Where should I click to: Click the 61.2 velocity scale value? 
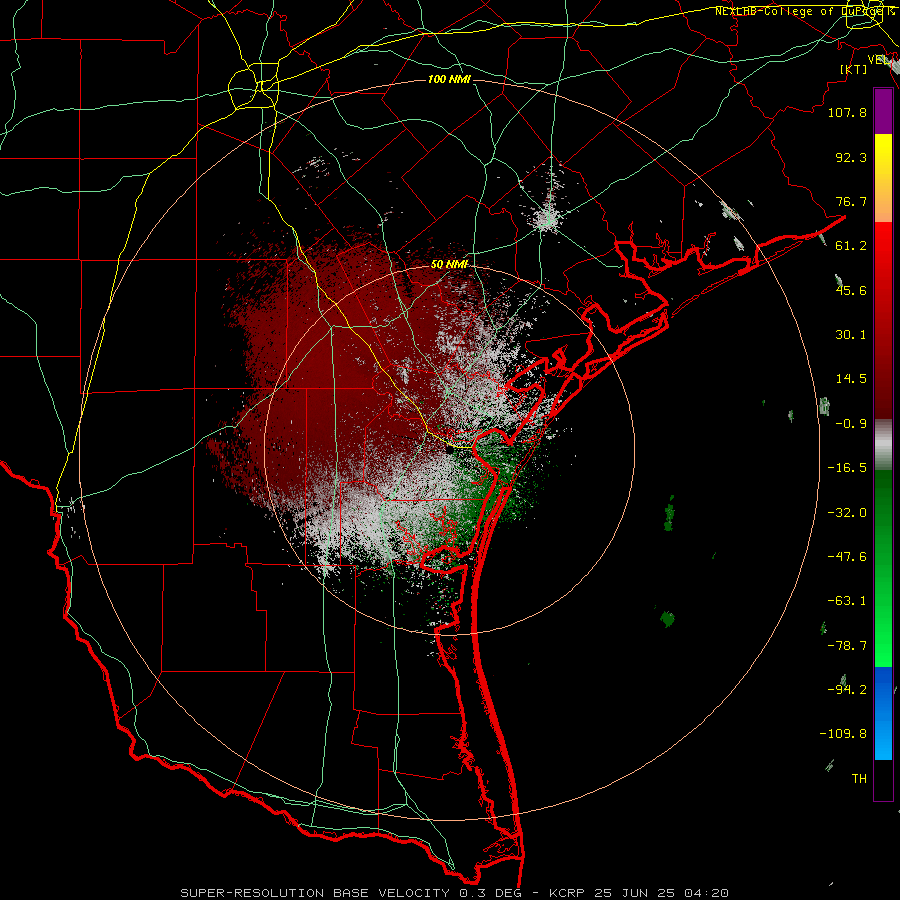pos(851,246)
